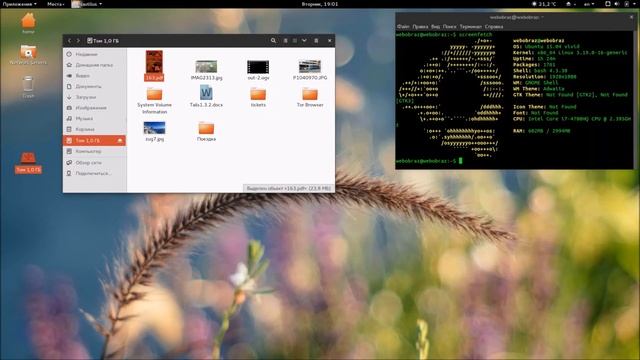Go forward in the Nautilus file manager

78,41
